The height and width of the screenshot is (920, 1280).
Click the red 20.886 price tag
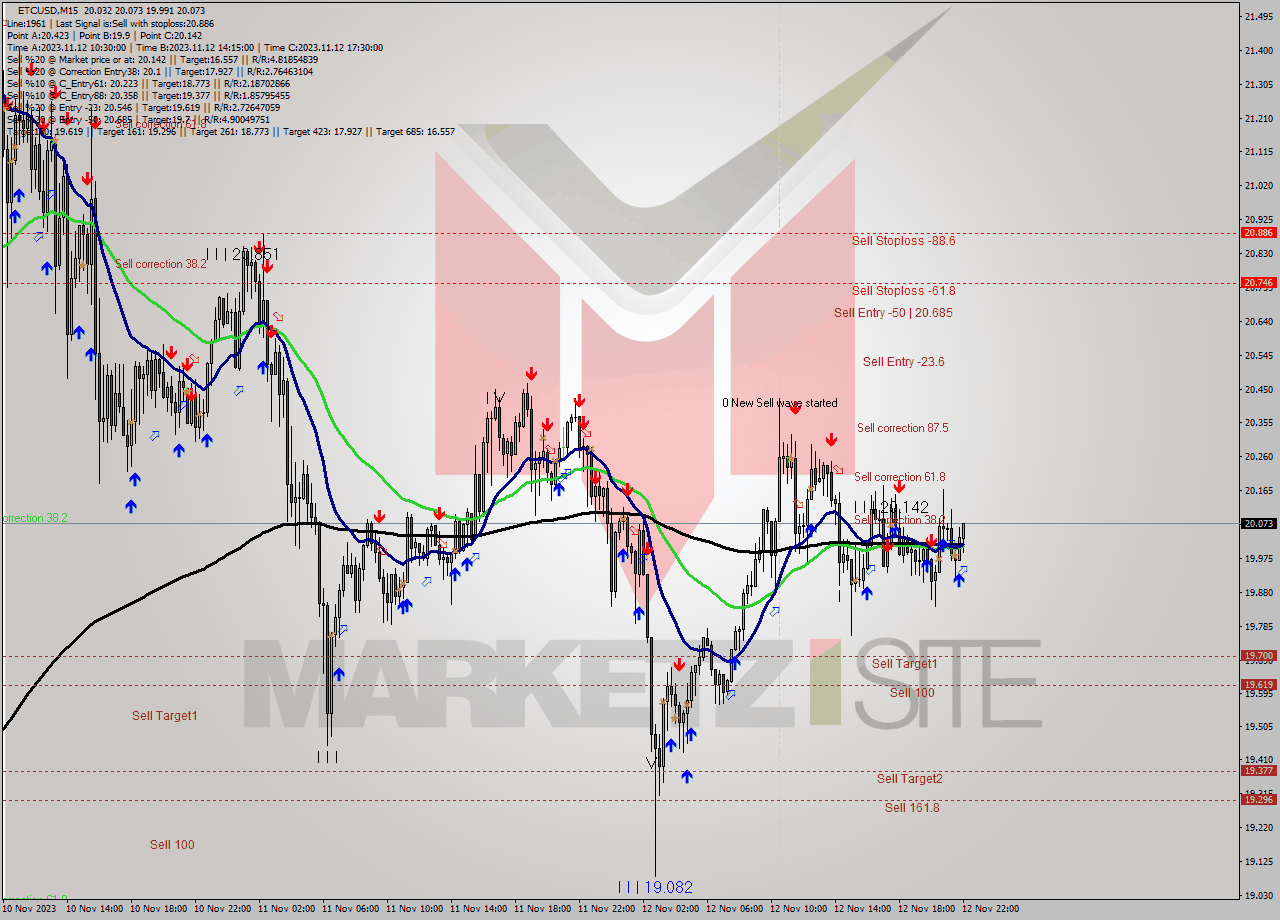1258,232
